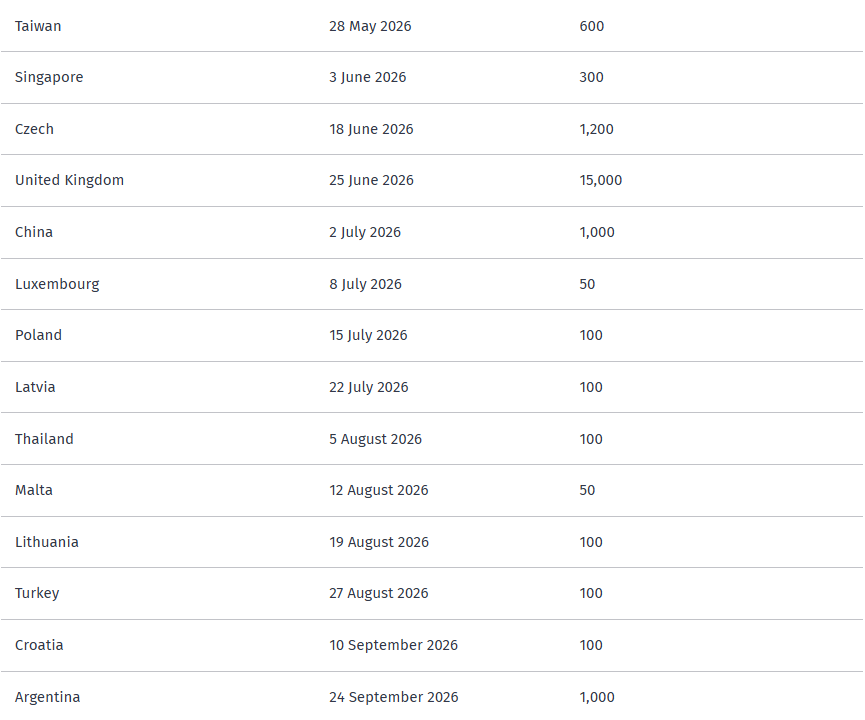
Task: Select United Kingdom in the table
Action: point(69,180)
